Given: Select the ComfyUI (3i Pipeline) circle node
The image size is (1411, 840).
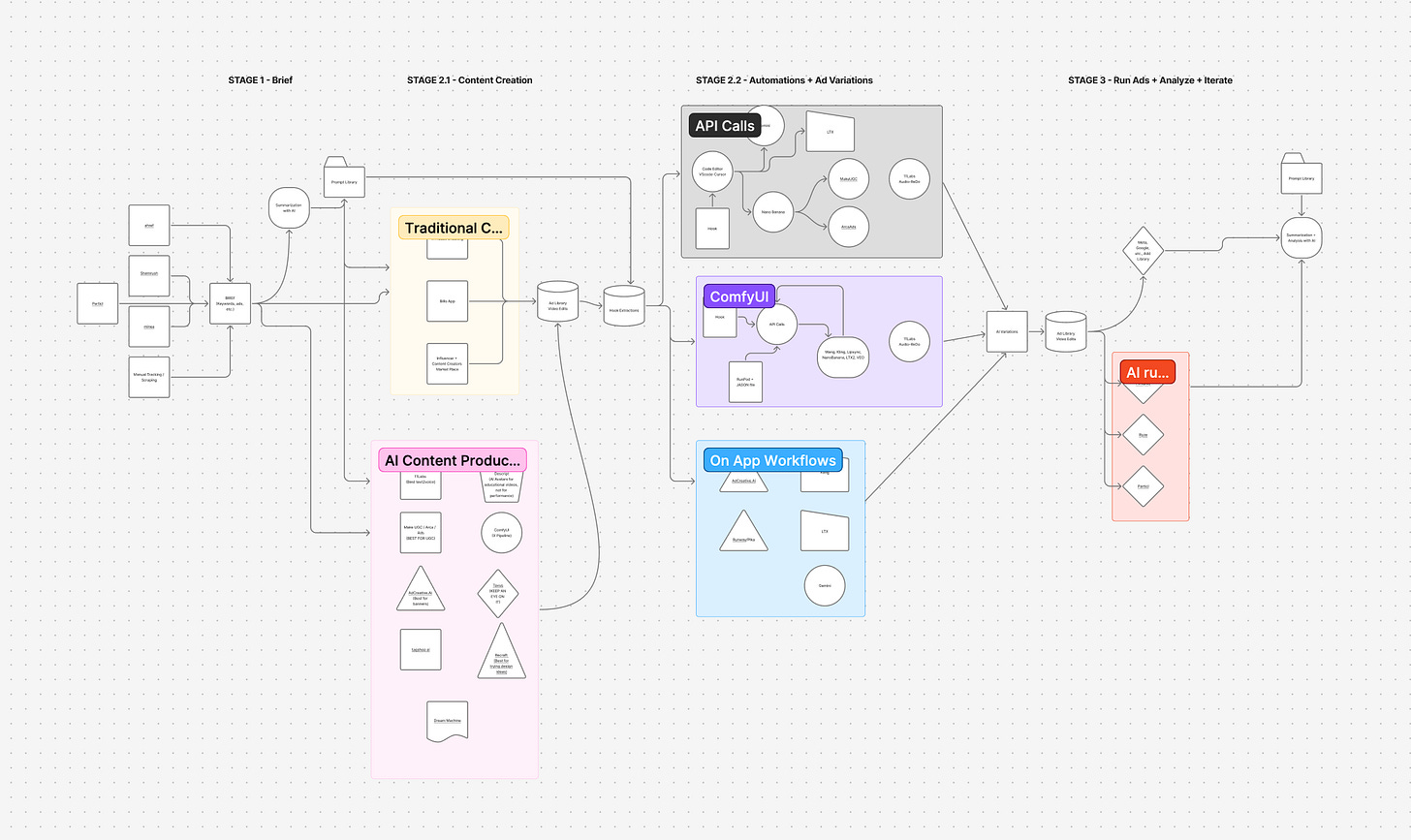Looking at the screenshot, I should (x=501, y=532).
